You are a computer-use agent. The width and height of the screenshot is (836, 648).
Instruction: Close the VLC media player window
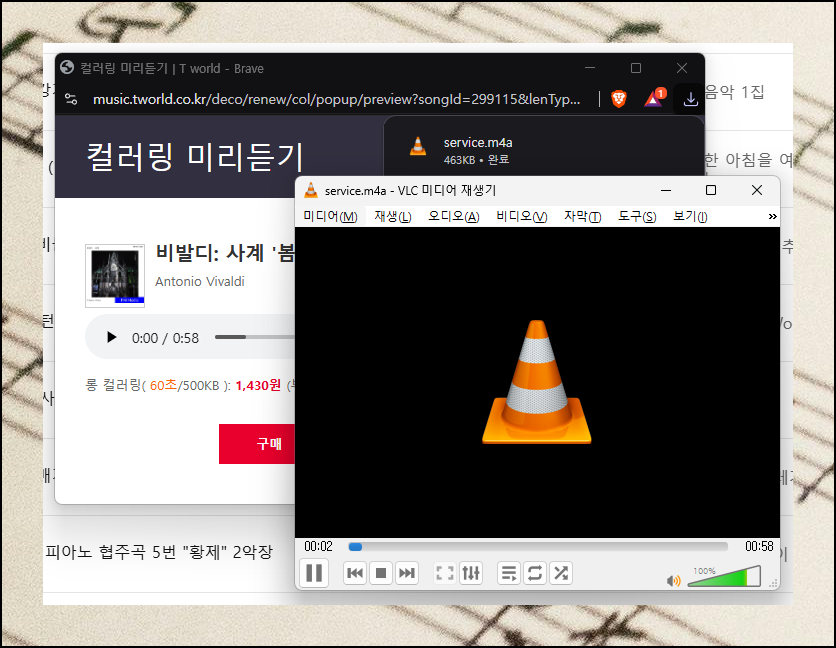[757, 190]
